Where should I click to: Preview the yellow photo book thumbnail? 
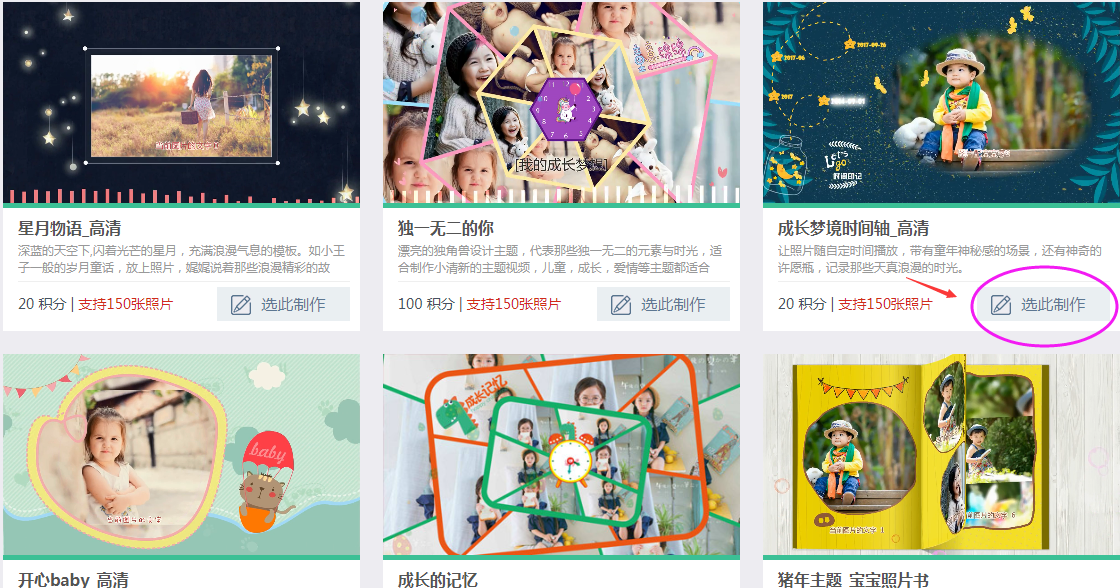pyautogui.click(x=941, y=456)
